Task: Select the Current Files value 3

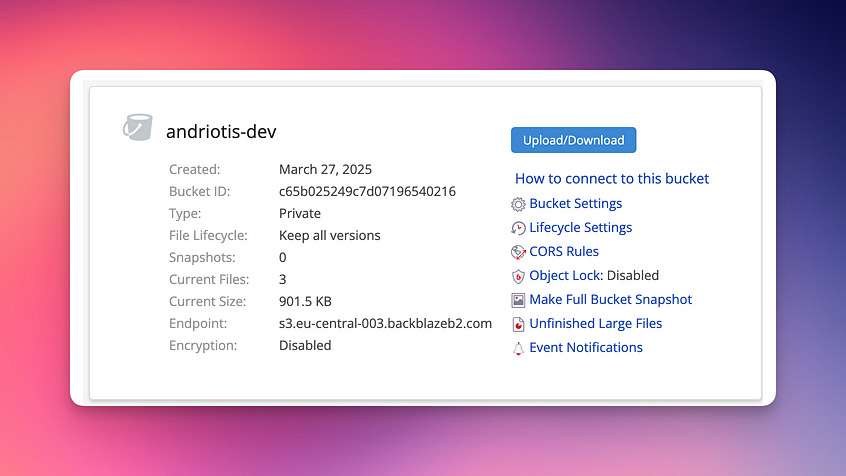Action: point(283,280)
